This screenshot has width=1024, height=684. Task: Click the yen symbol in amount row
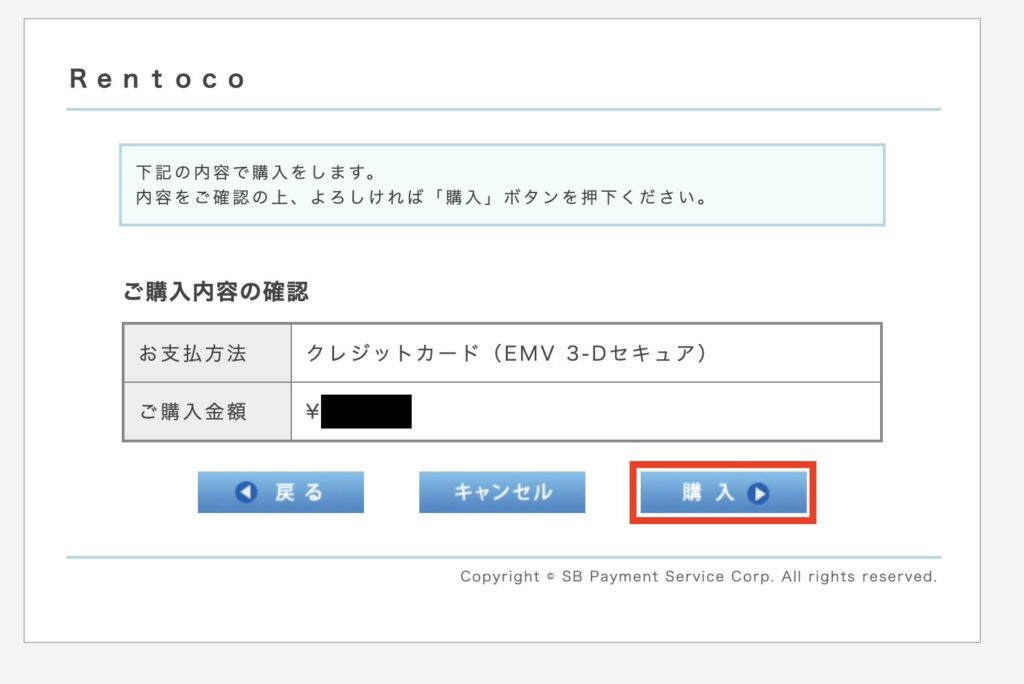pos(312,412)
